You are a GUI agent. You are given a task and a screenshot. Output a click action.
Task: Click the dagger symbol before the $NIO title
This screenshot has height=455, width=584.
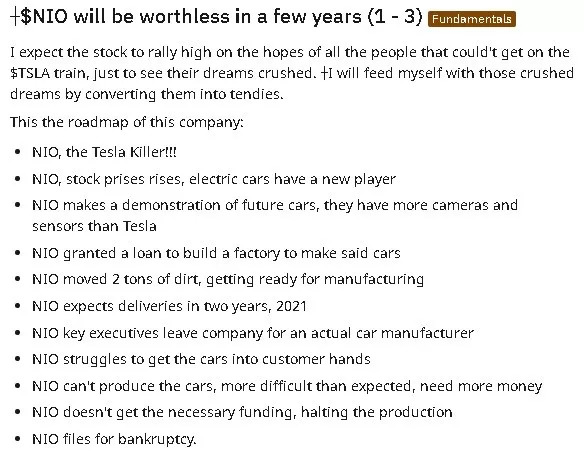[x=15, y=17]
